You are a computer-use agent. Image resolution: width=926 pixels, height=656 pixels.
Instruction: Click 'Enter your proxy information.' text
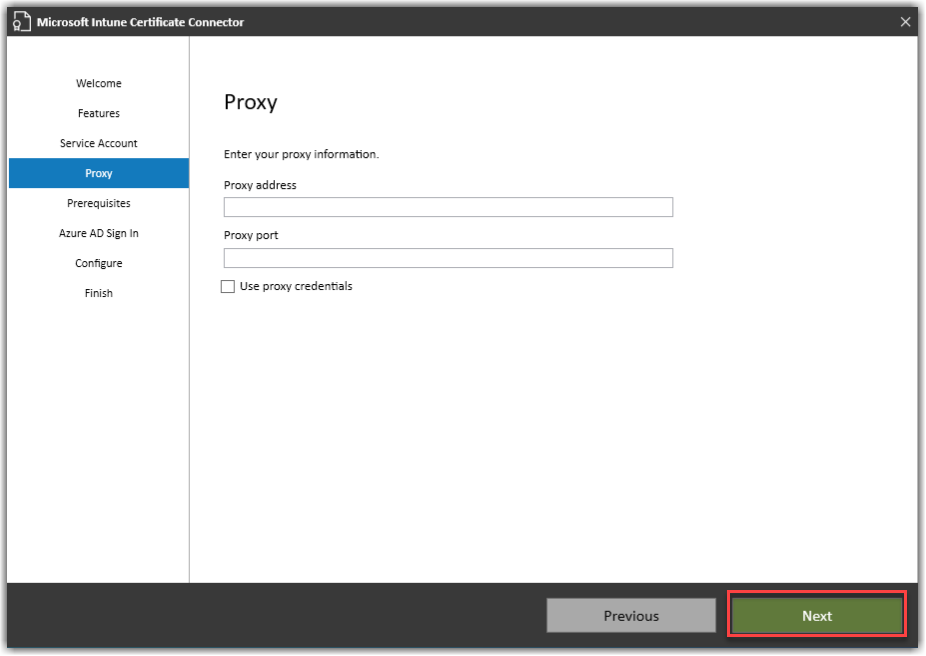[301, 154]
